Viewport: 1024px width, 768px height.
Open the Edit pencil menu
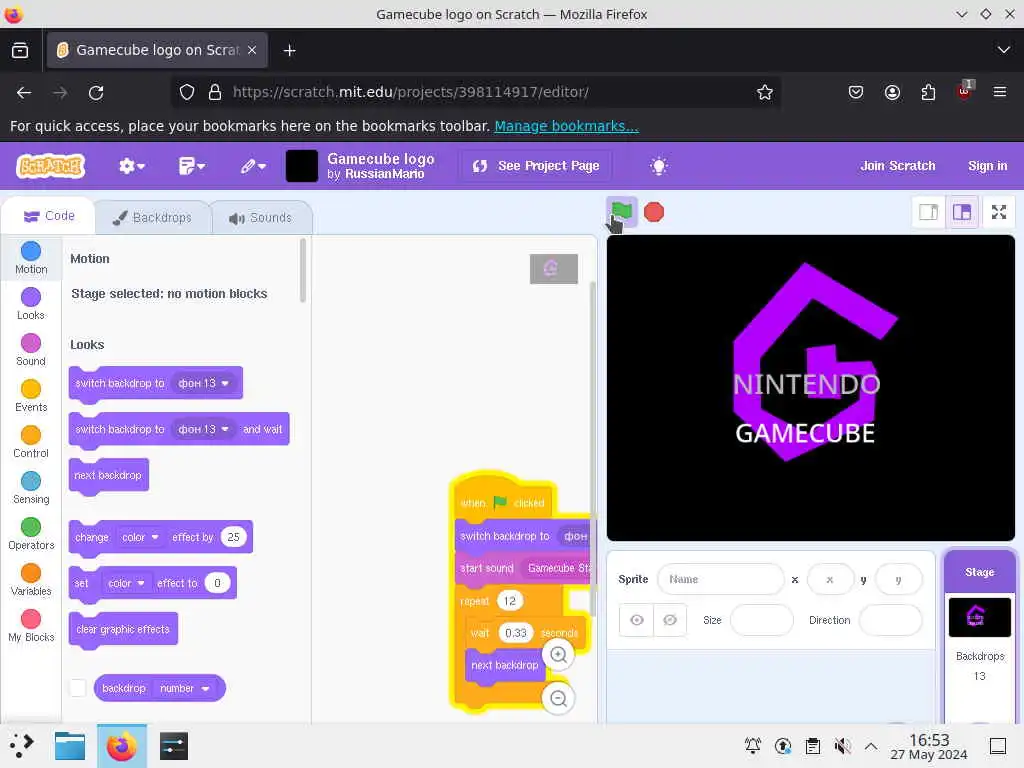tap(253, 166)
